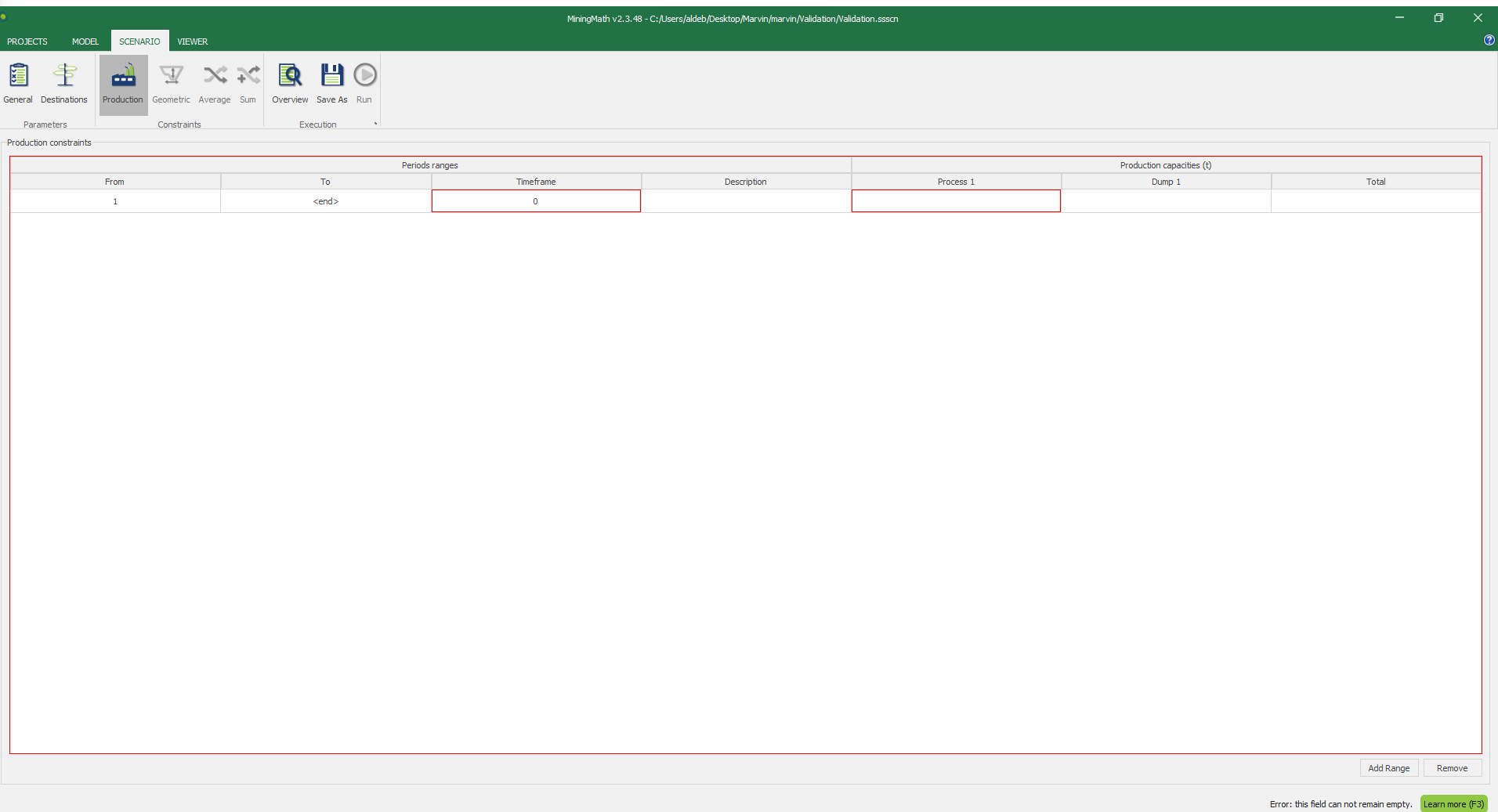Open the scenario Overview icon
Viewport: 1498px width, 812px height.
point(290,76)
